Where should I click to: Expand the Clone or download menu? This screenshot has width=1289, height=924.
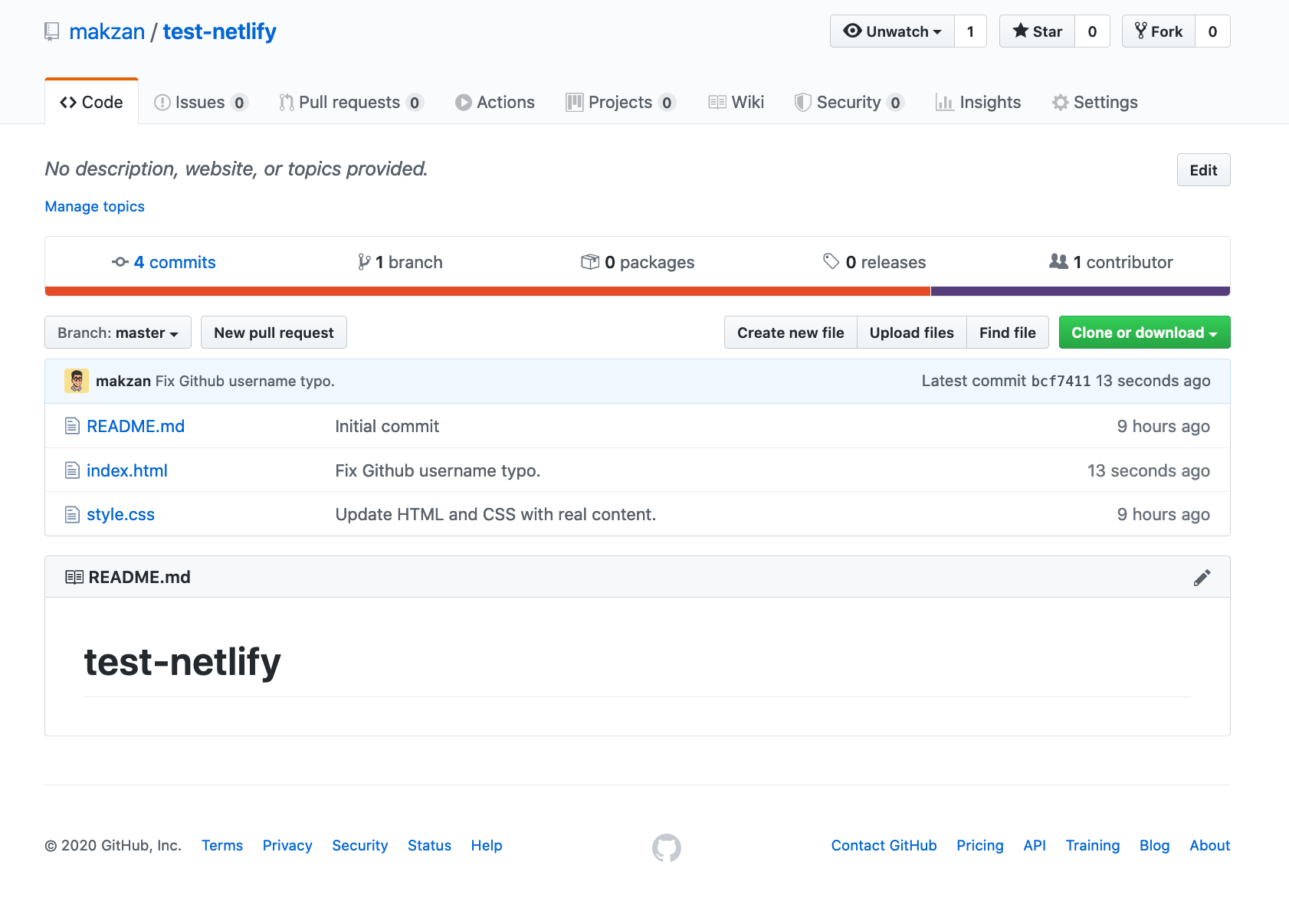(x=1144, y=333)
